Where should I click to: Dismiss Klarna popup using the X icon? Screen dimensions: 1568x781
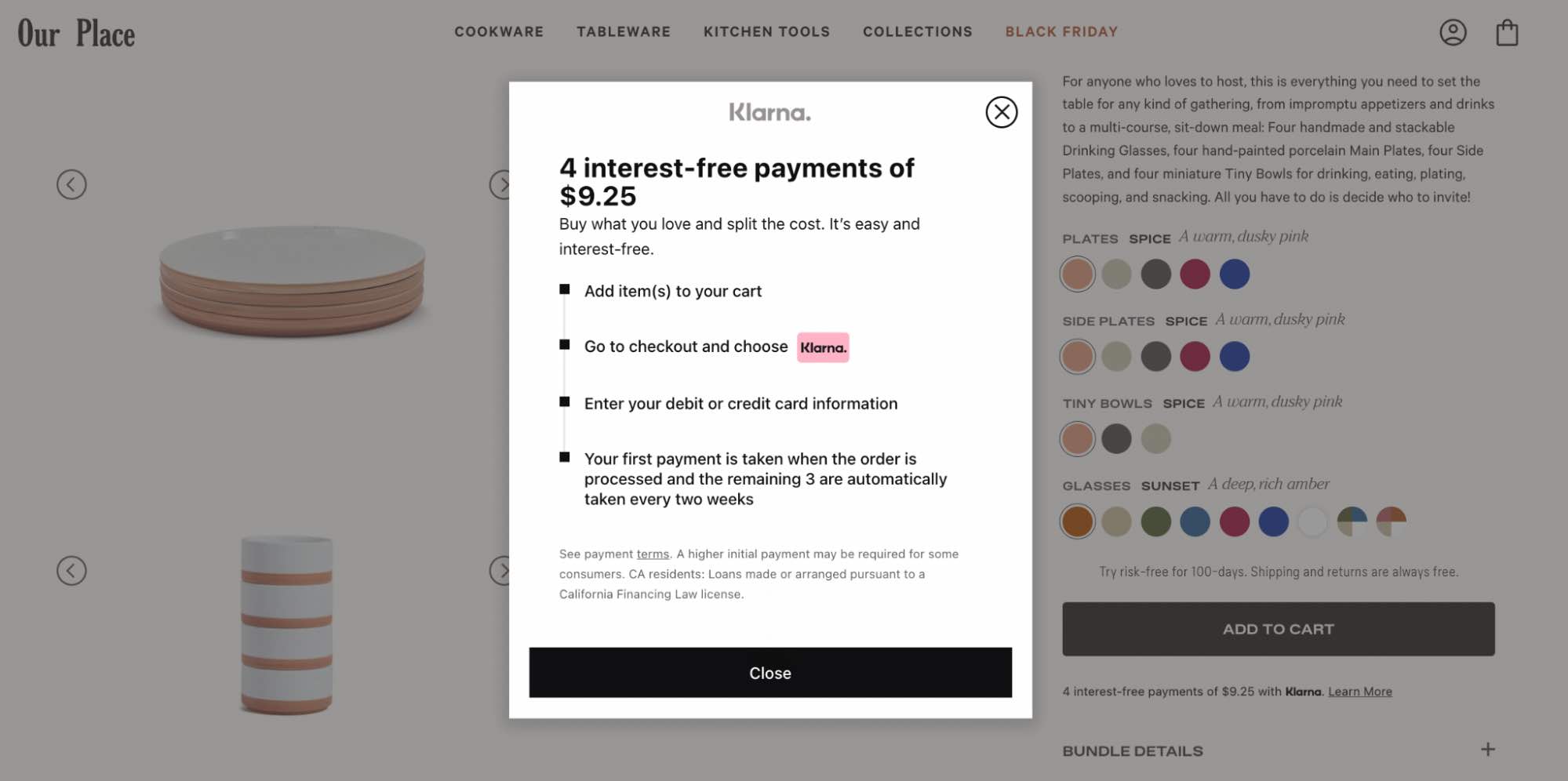coord(1001,112)
